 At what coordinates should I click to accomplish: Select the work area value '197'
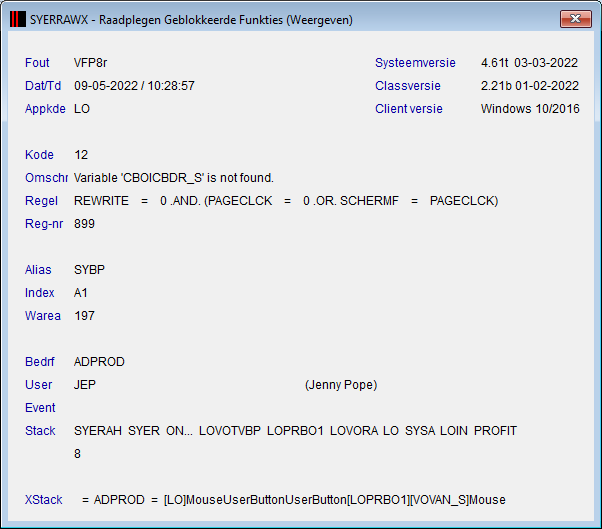point(84,316)
